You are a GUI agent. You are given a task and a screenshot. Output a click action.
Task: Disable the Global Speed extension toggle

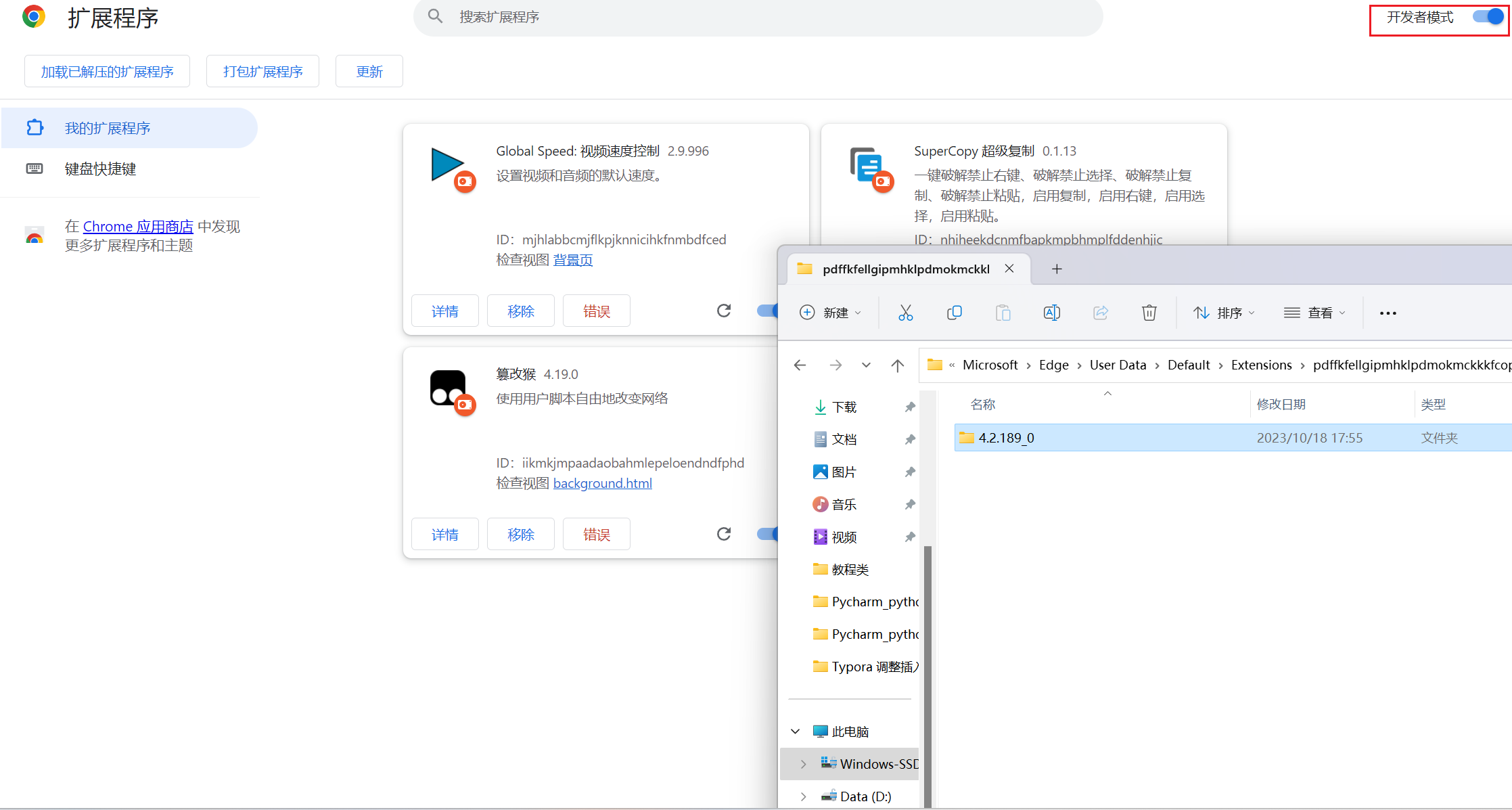(768, 311)
